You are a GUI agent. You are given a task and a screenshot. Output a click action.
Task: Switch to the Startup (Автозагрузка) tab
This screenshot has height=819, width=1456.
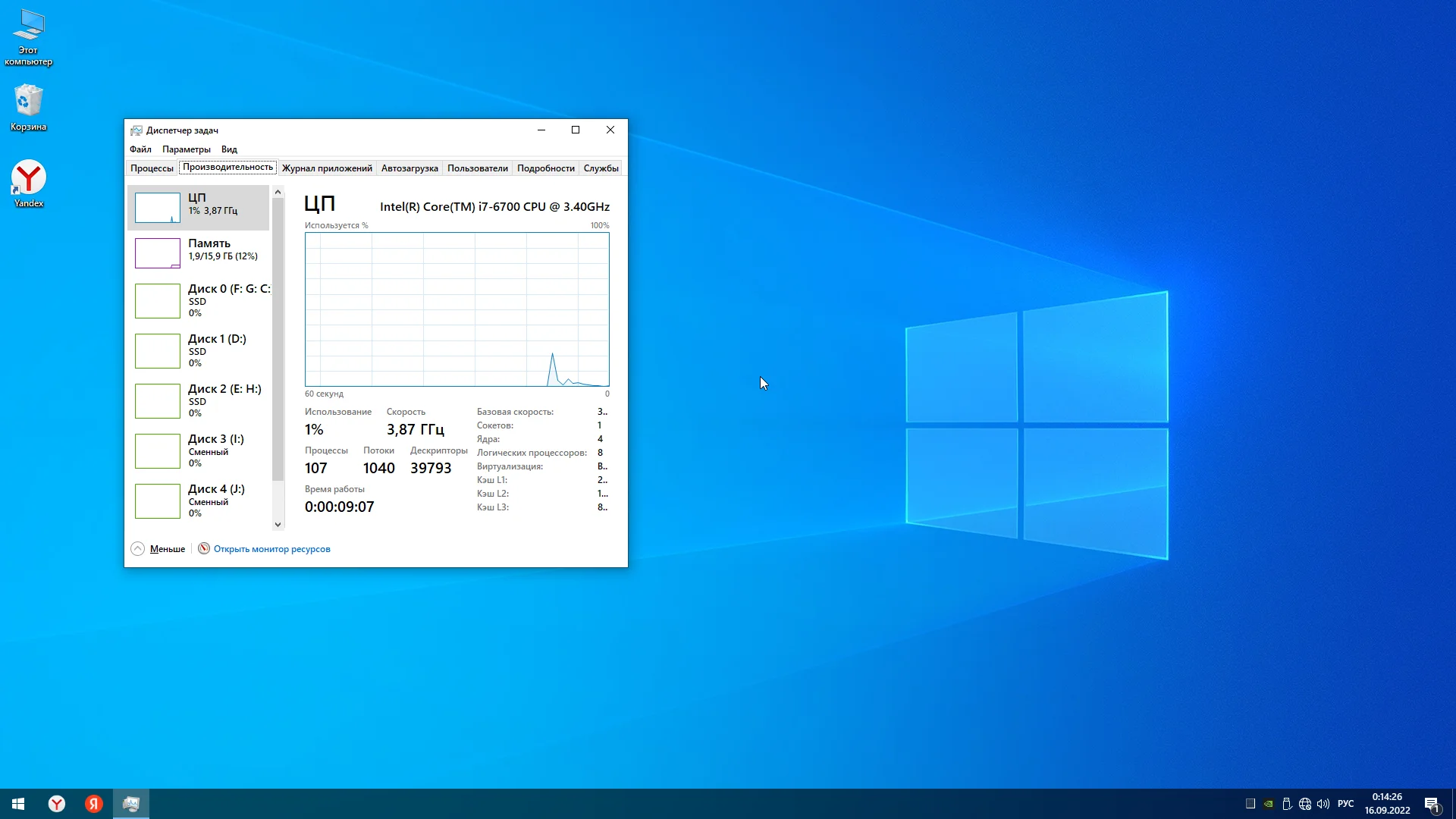pos(409,168)
